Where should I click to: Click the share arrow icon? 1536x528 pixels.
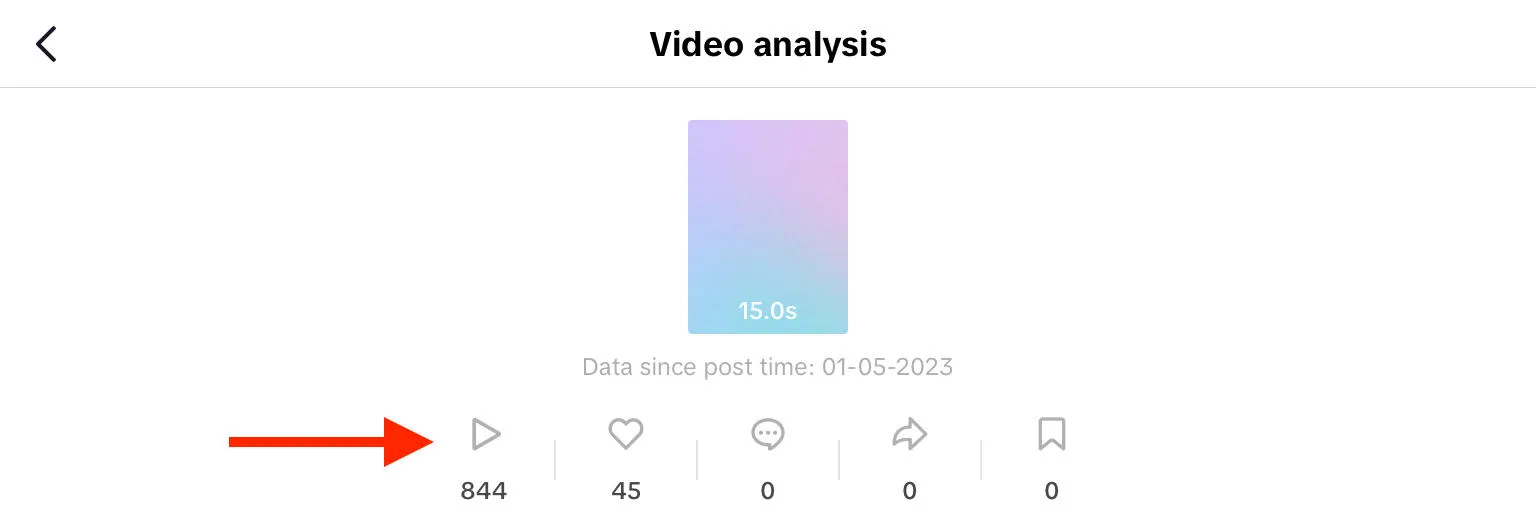pyautogui.click(x=909, y=434)
